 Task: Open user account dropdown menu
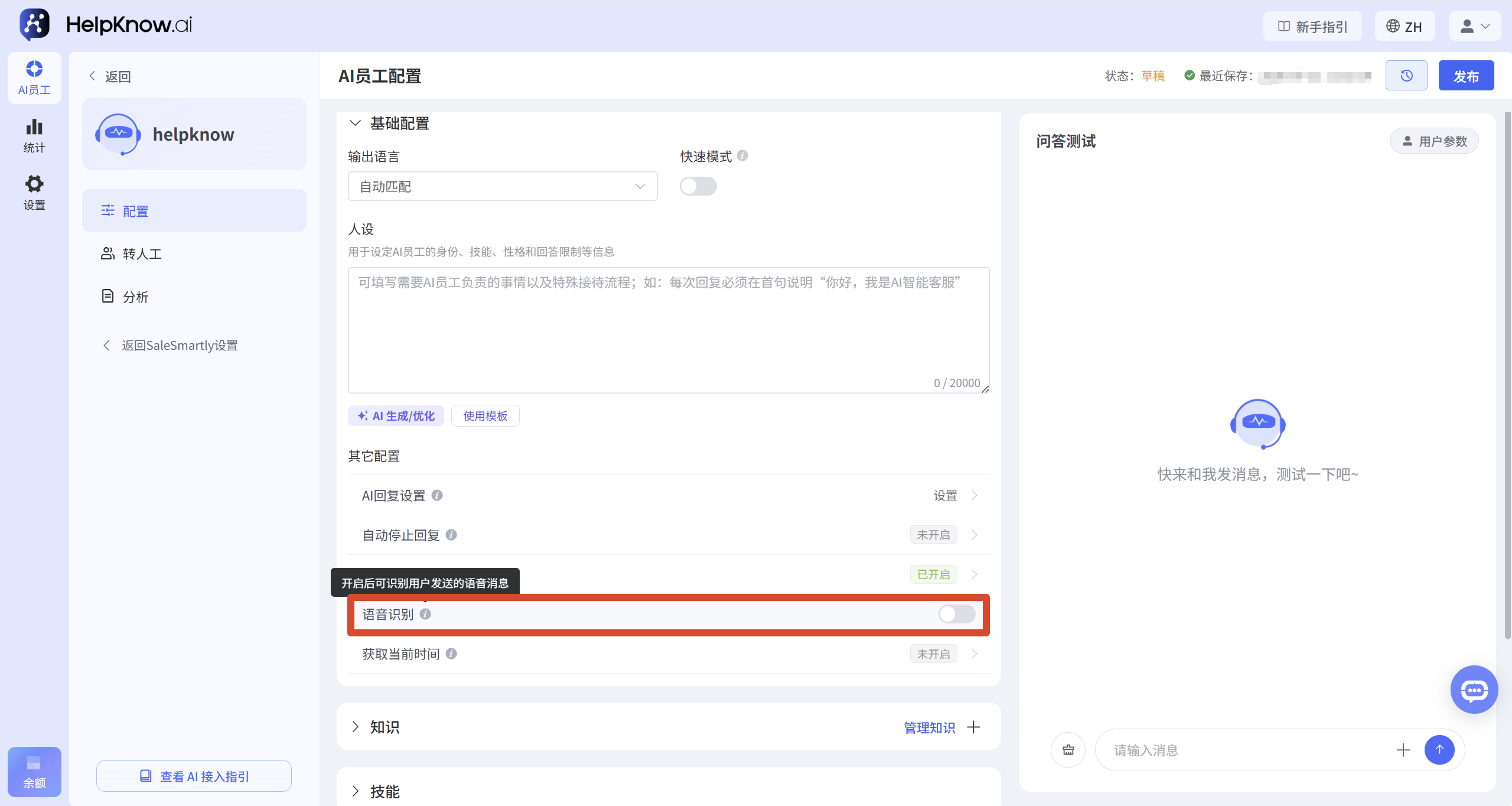pyautogui.click(x=1475, y=26)
